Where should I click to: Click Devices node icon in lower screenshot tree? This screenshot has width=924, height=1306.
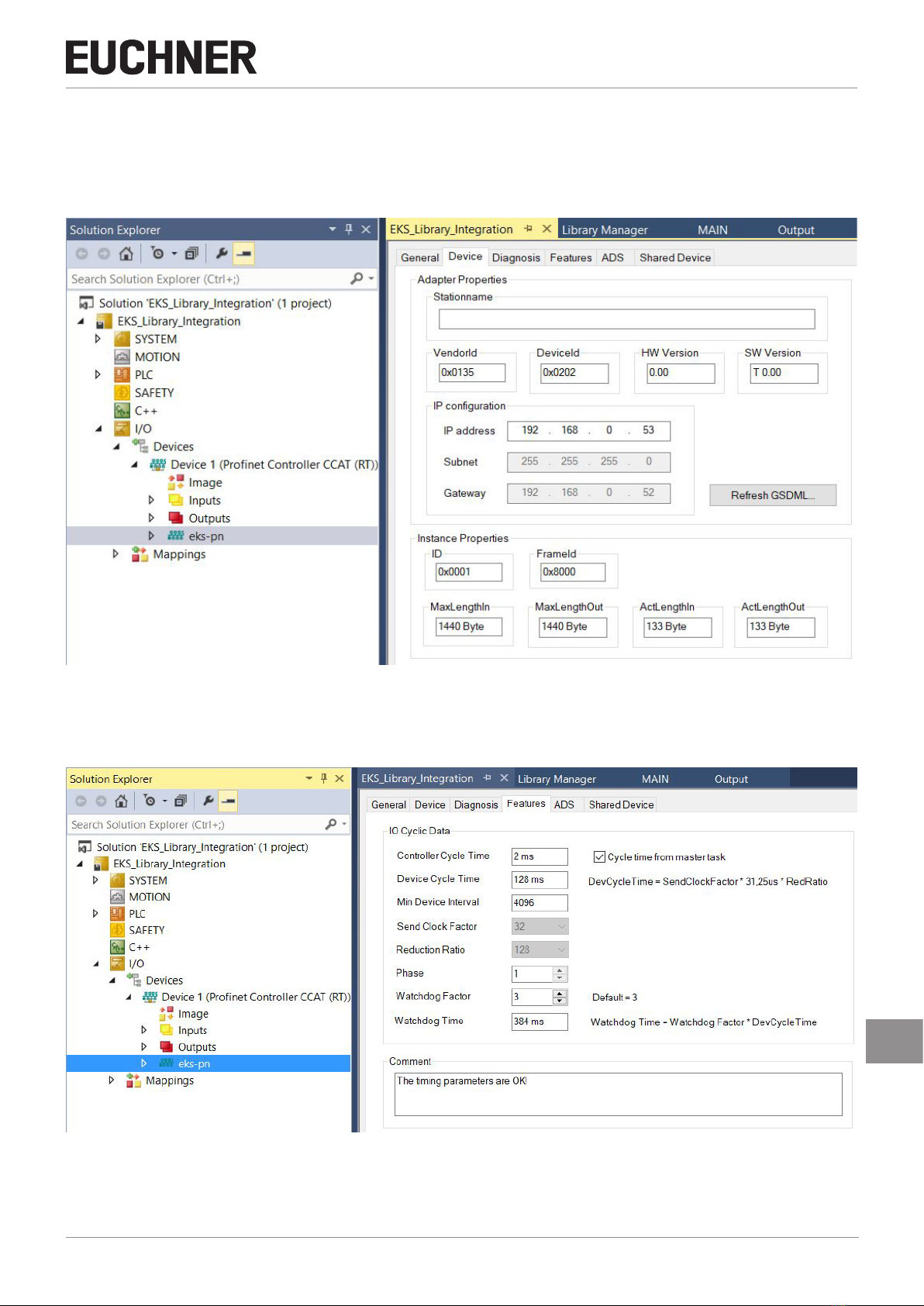[134, 980]
